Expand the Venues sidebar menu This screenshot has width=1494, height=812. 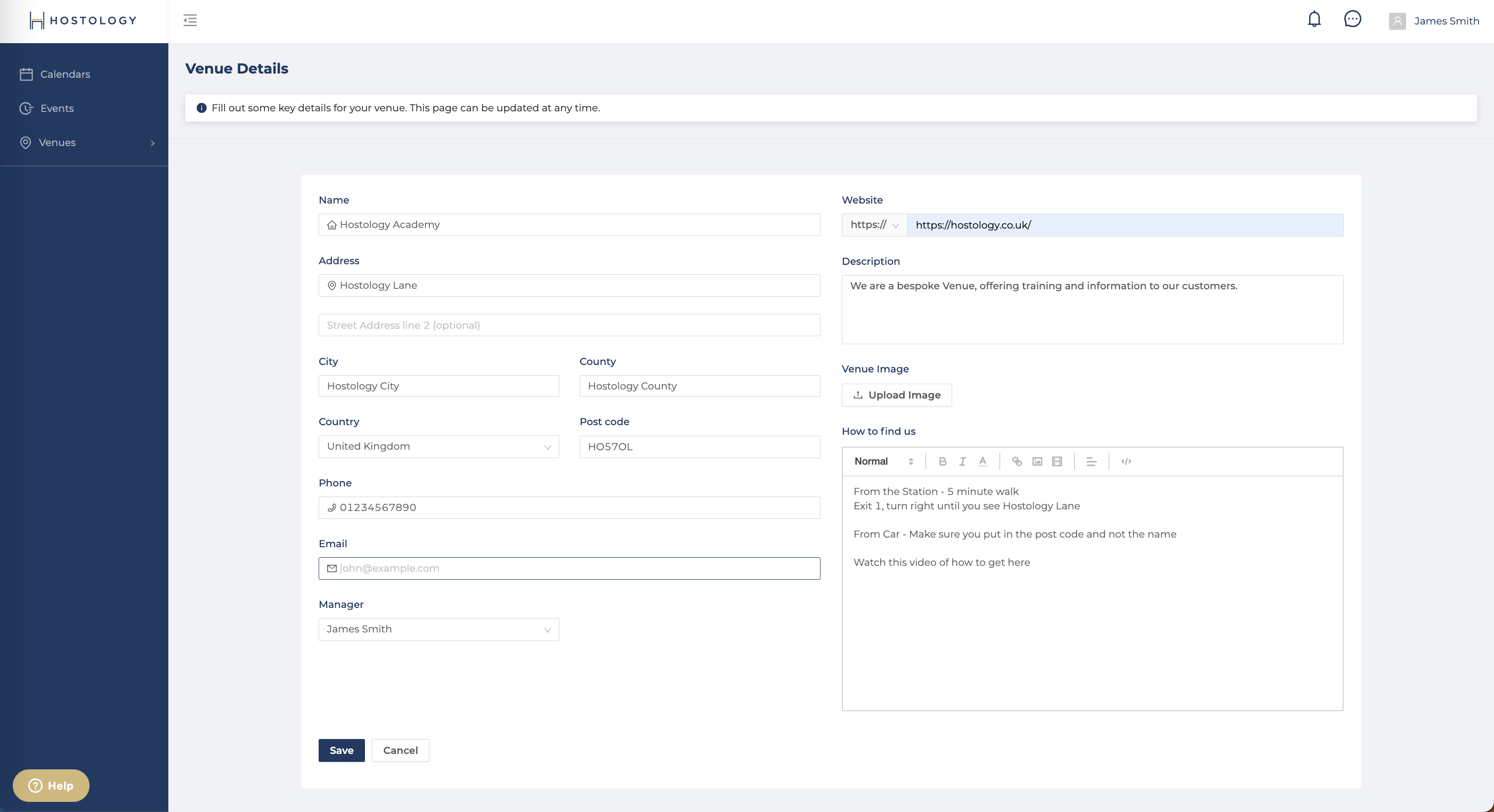click(84, 143)
